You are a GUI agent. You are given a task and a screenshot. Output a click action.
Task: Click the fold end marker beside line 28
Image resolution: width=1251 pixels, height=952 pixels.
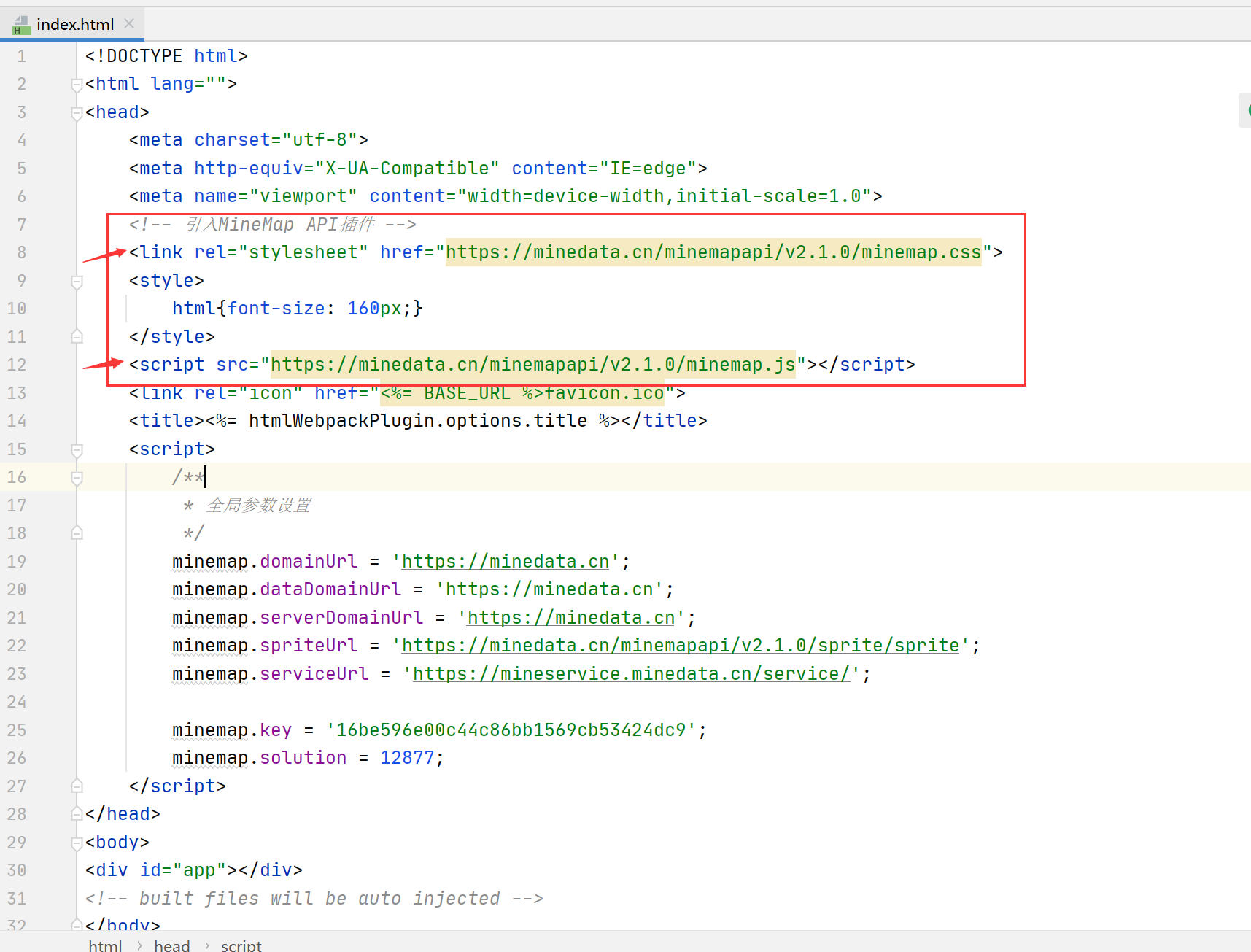pos(77,813)
